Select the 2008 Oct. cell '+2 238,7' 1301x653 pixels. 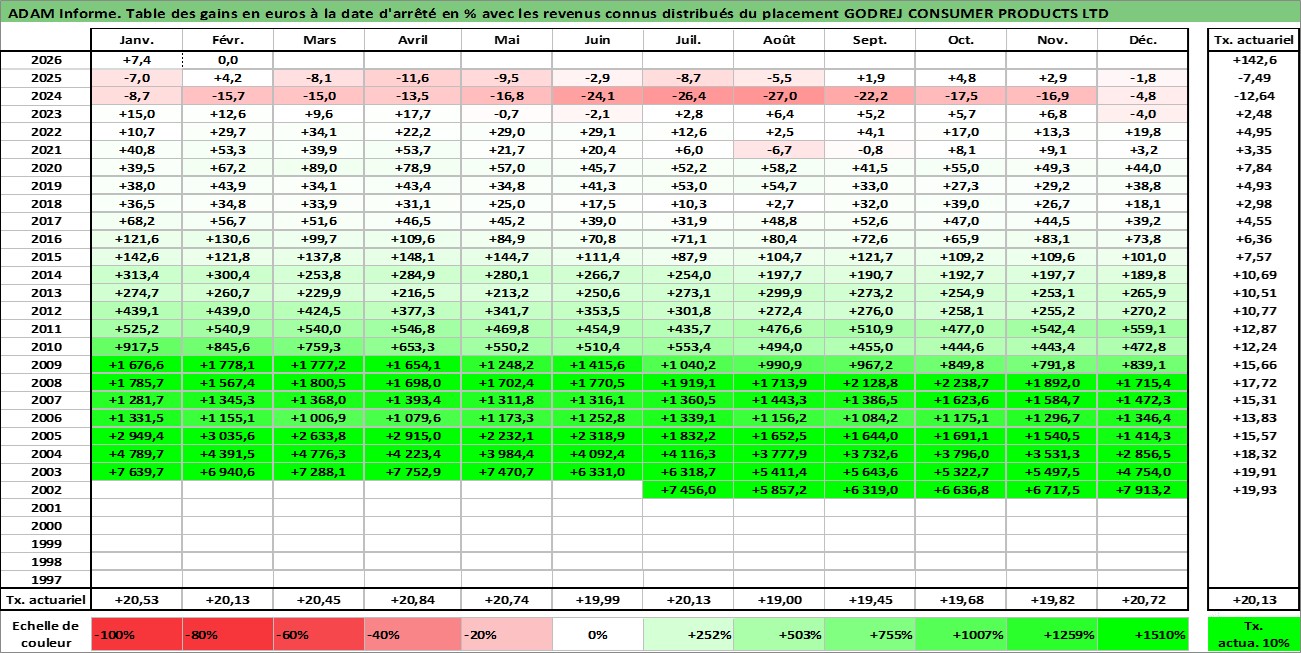(x=961, y=383)
